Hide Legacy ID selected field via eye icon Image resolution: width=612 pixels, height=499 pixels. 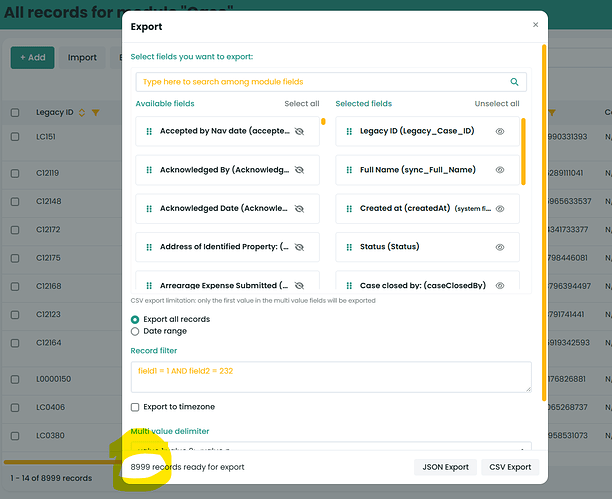[500, 131]
